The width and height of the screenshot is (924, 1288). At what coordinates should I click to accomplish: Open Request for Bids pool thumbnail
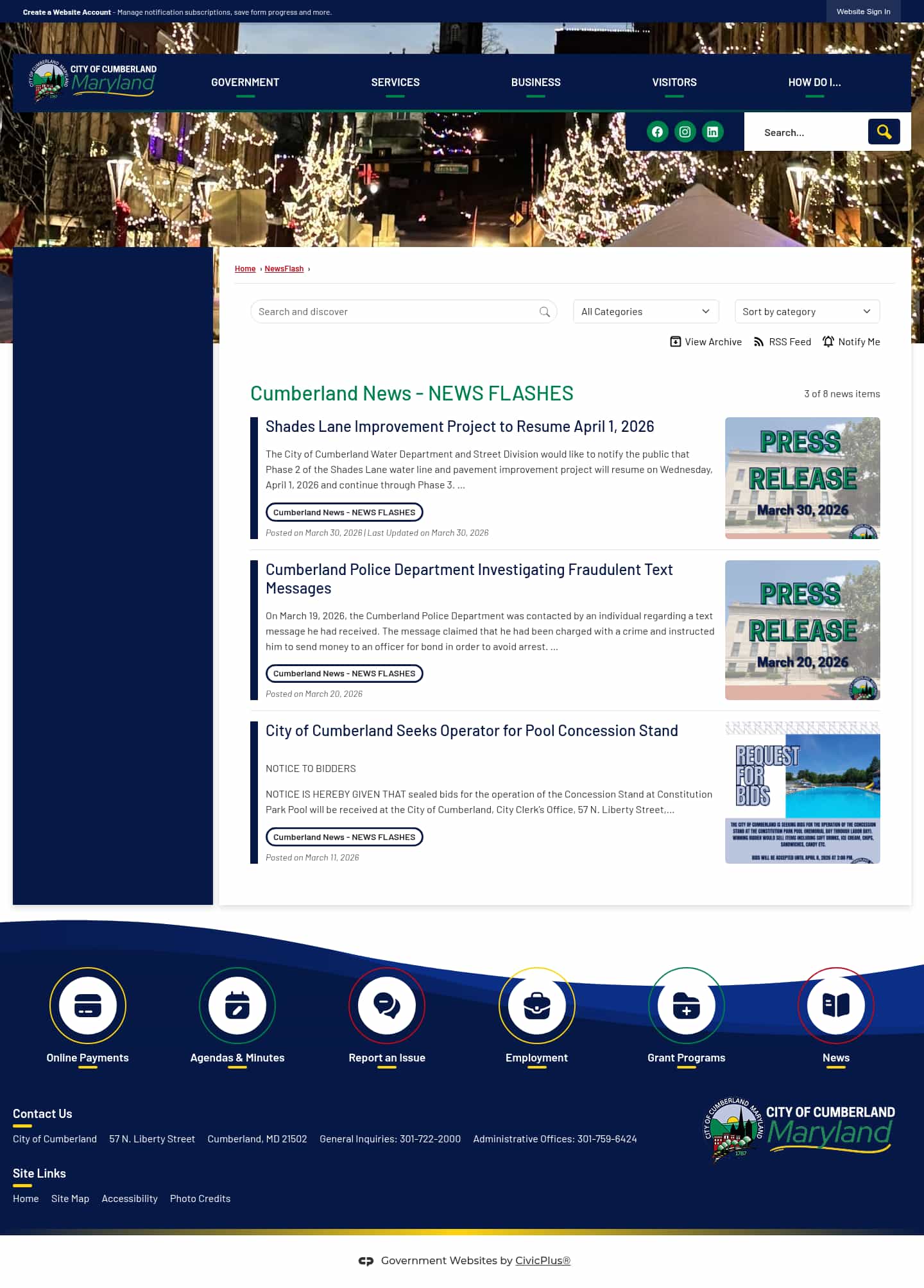pyautogui.click(x=802, y=793)
